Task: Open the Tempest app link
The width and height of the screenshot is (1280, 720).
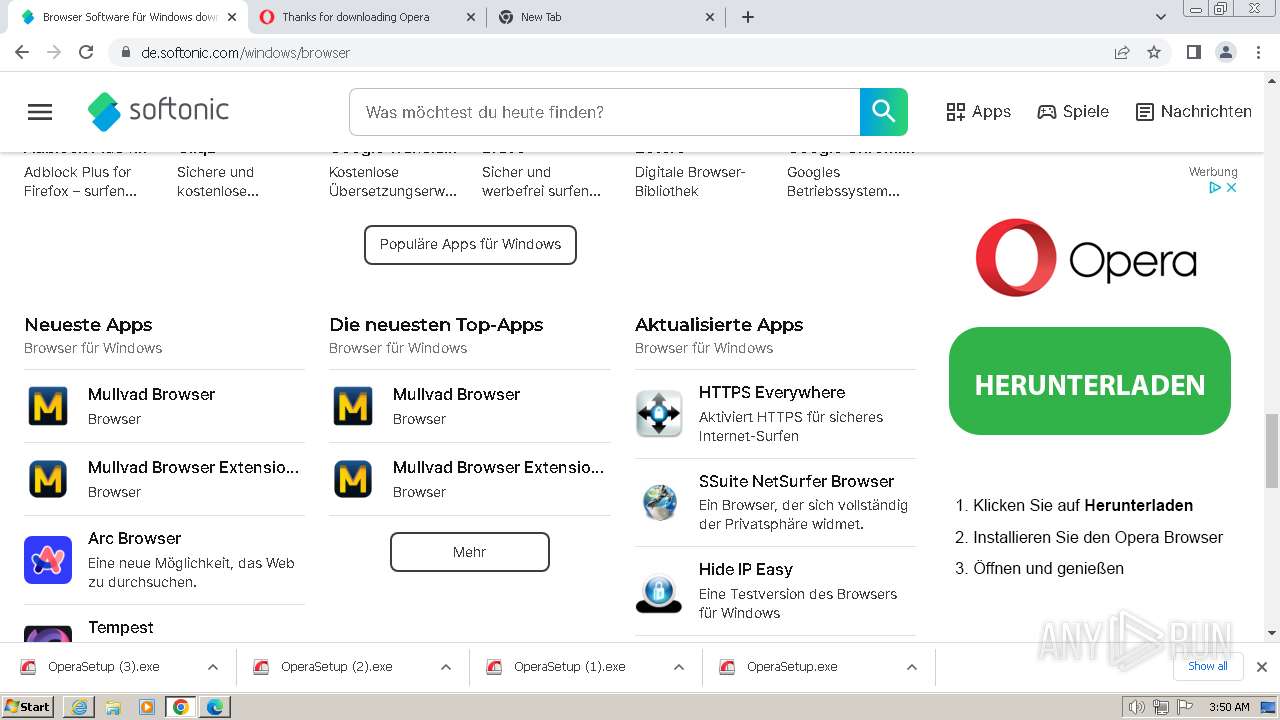Action: click(x=121, y=627)
